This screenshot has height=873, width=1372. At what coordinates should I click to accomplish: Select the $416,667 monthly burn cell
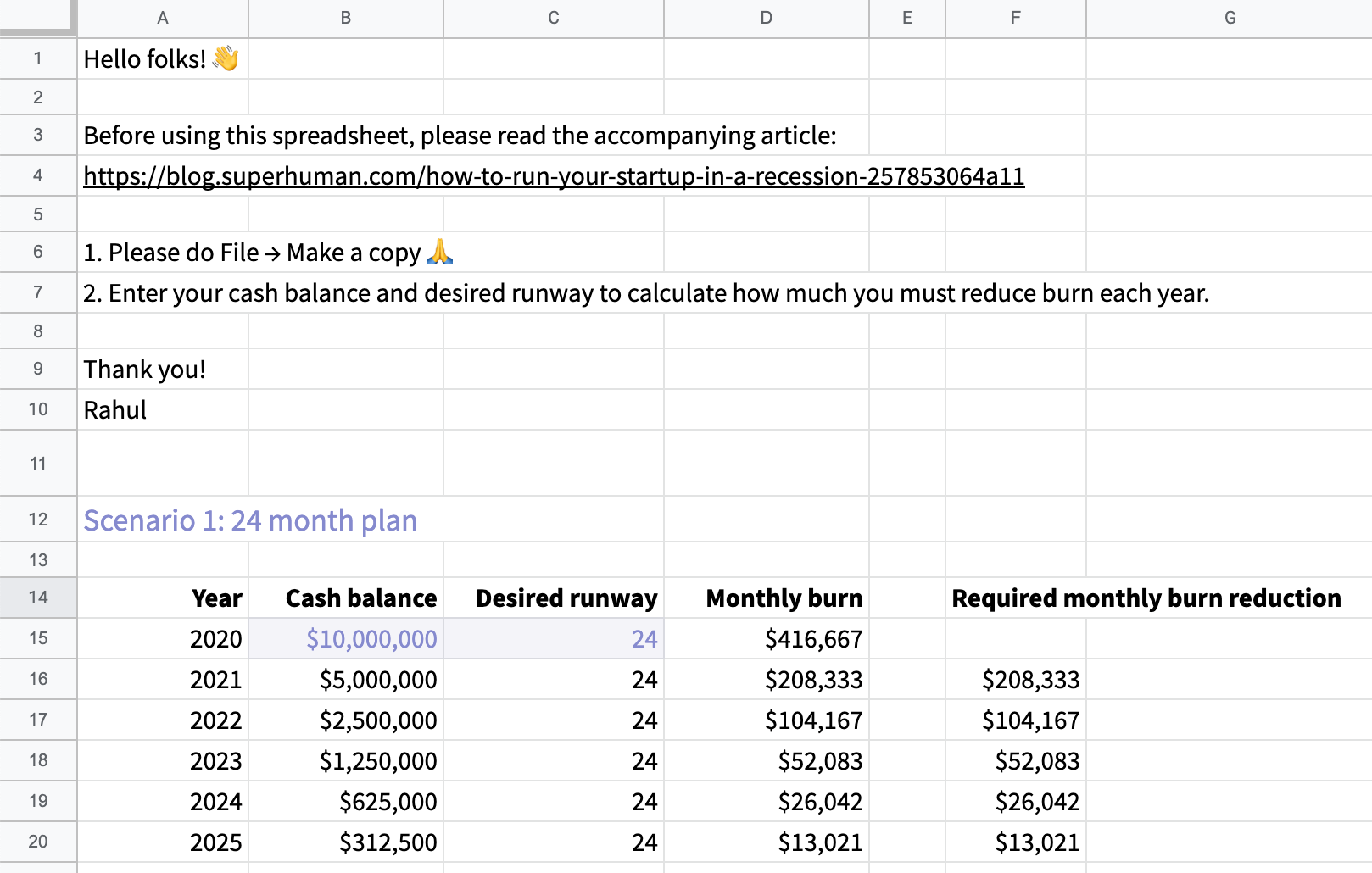tap(767, 639)
